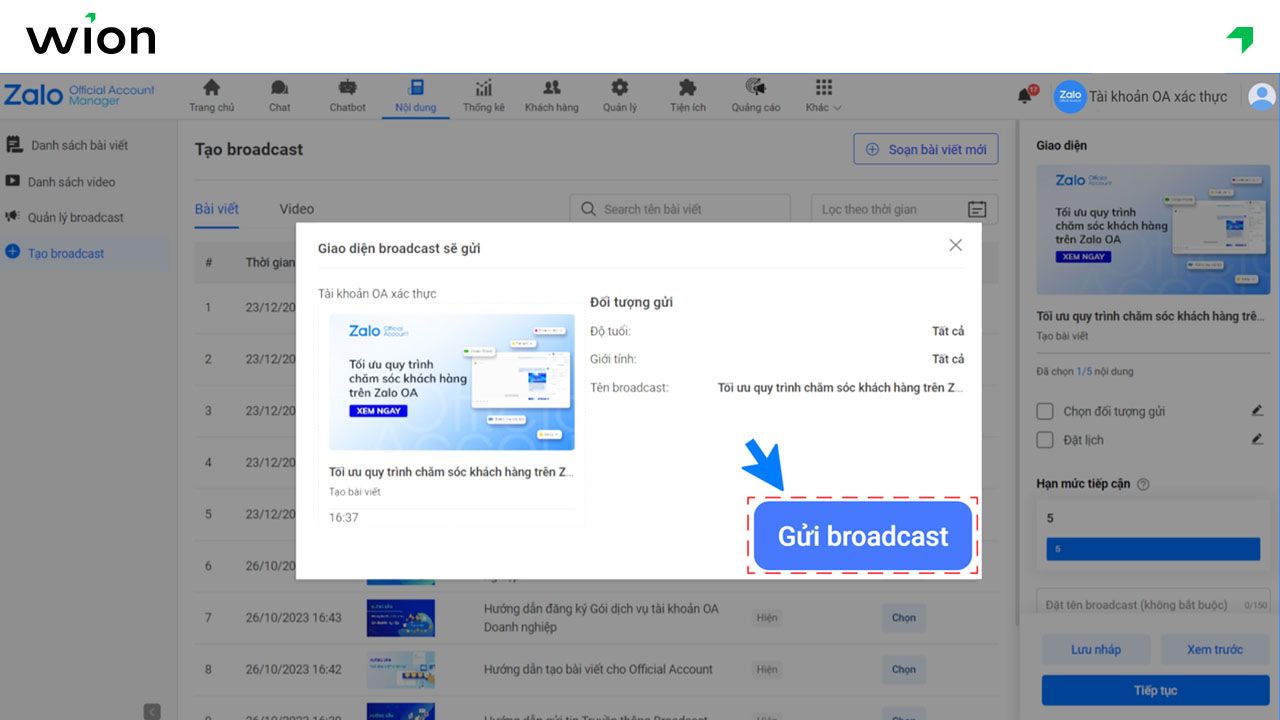Open Chat from the top navigation

coord(279,95)
